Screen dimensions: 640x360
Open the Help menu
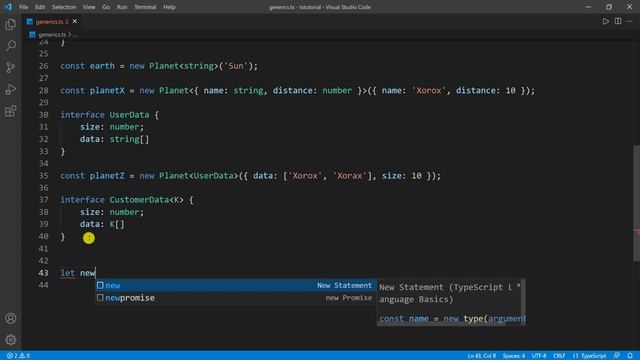[x=169, y=7]
